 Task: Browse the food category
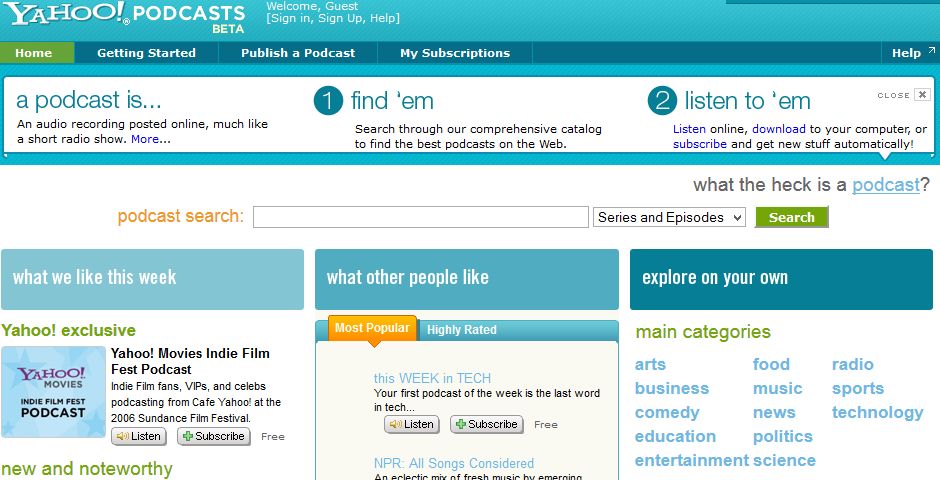(772, 364)
